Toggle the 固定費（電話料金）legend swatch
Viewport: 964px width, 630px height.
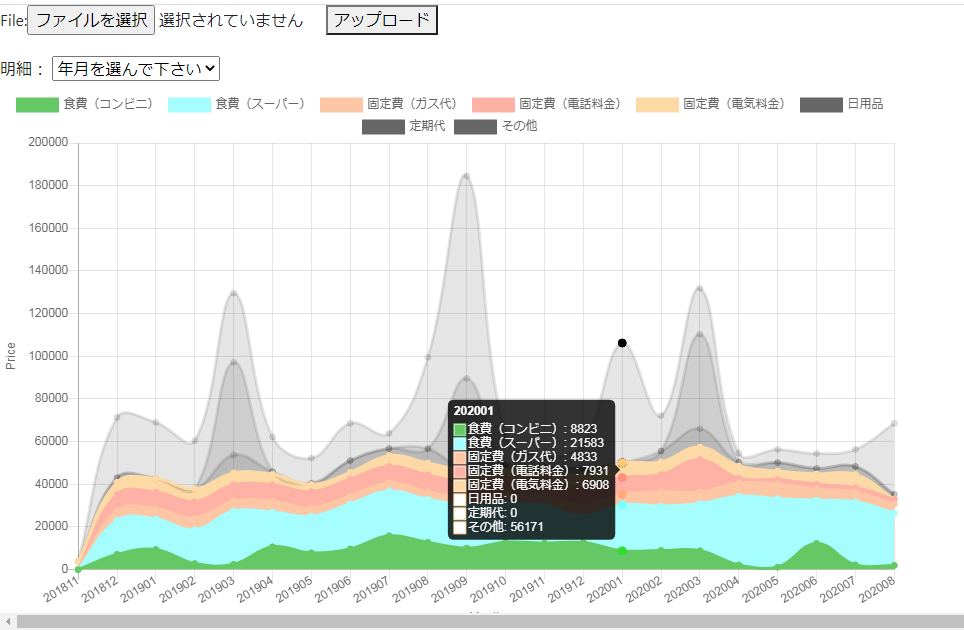493,104
